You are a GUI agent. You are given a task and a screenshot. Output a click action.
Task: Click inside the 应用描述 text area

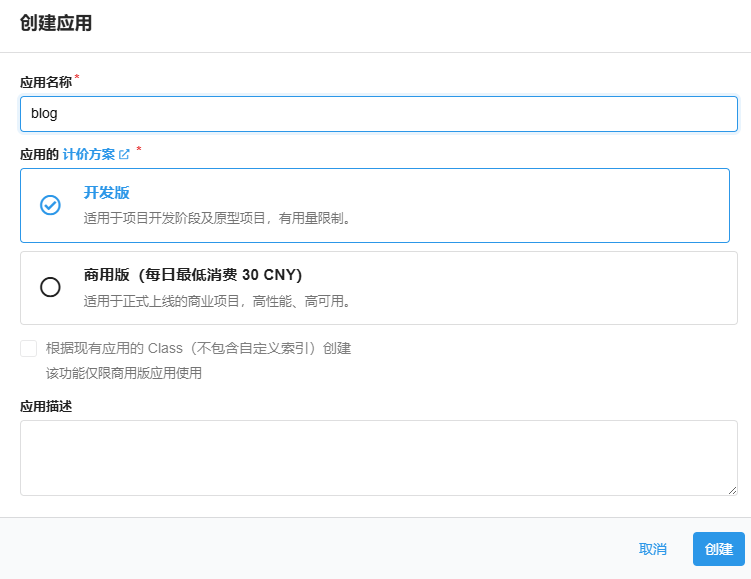(x=378, y=457)
